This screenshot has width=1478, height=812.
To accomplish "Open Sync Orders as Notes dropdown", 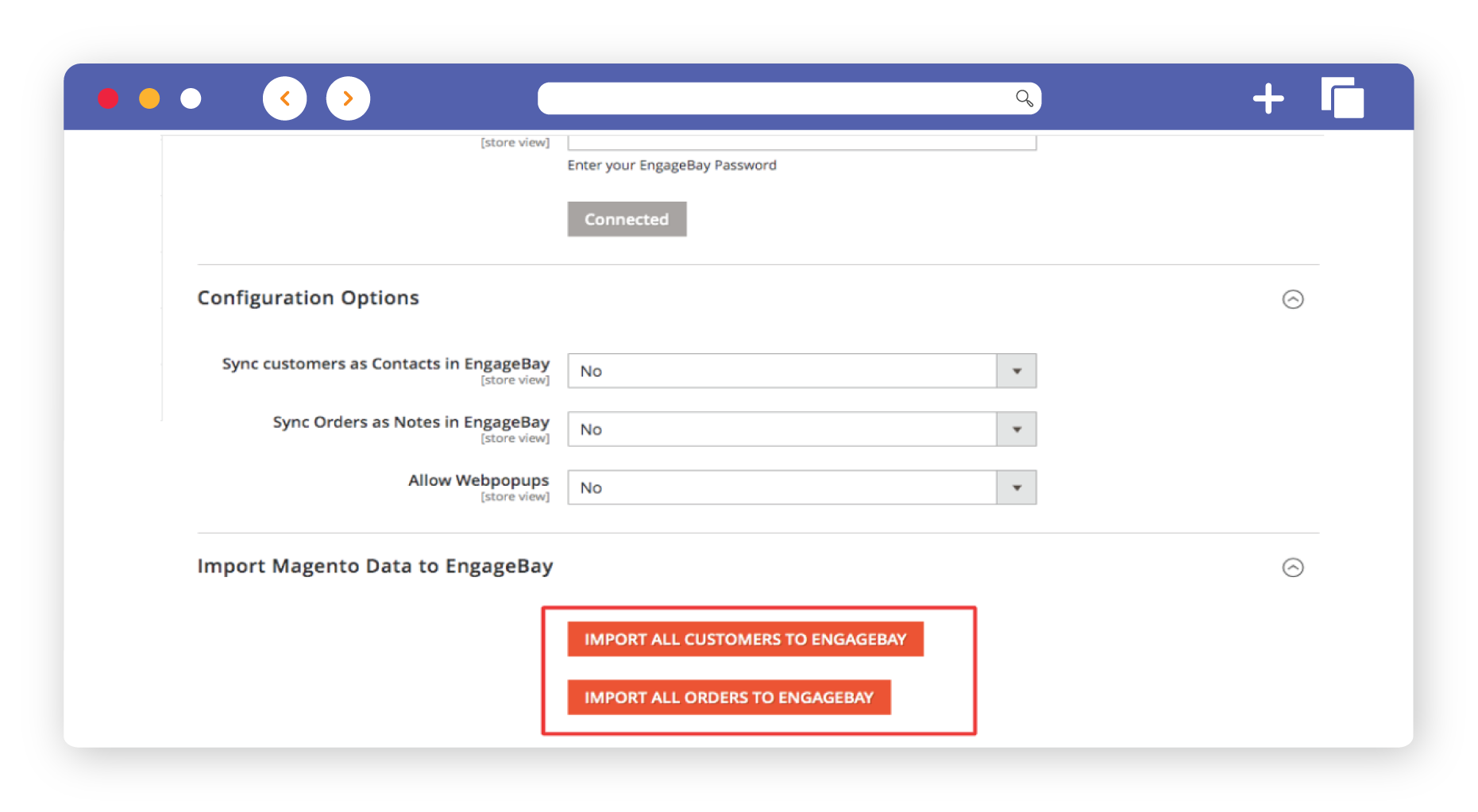I will (x=801, y=429).
